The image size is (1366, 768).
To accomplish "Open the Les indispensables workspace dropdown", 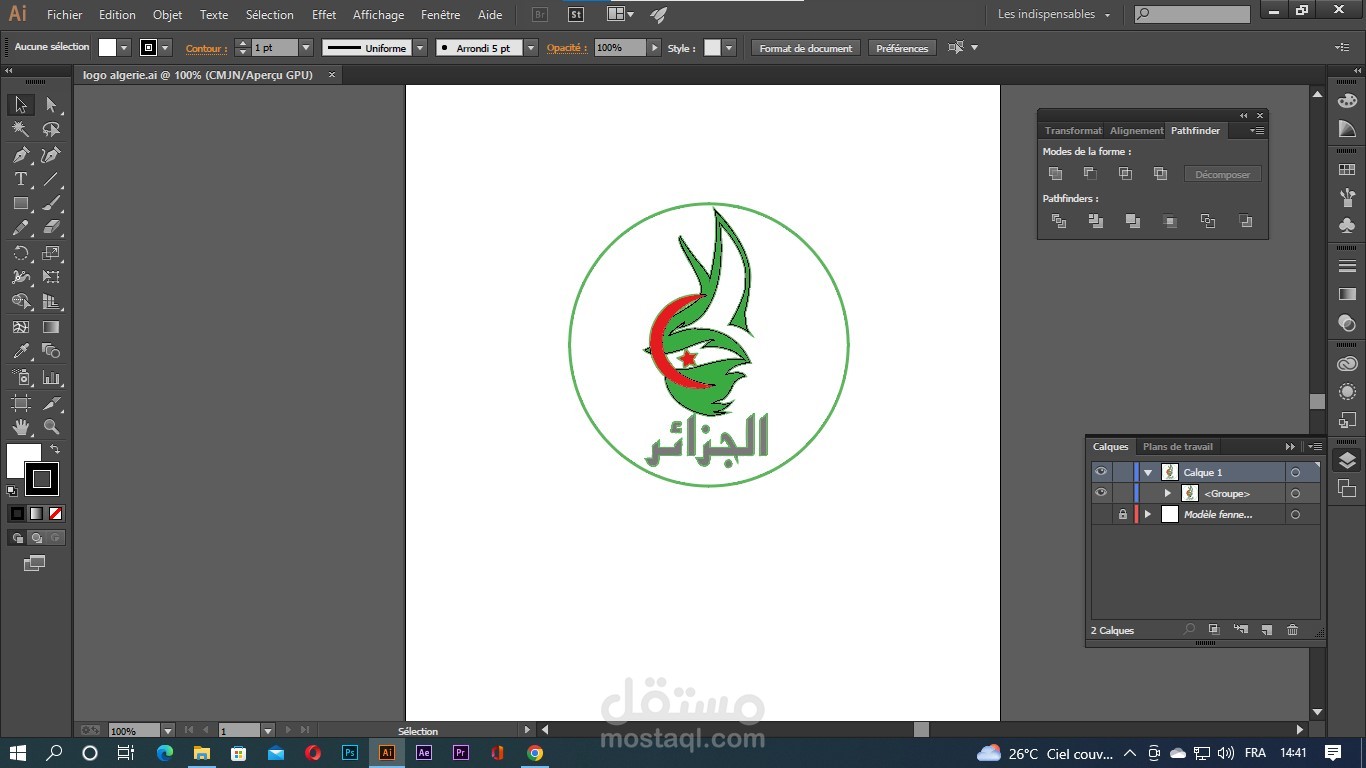I will point(1054,14).
